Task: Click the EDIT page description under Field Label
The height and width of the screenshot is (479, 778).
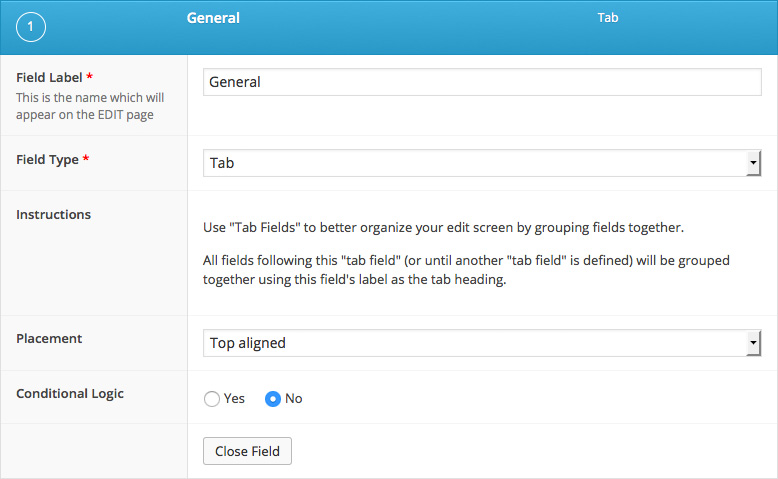Action: click(90, 106)
